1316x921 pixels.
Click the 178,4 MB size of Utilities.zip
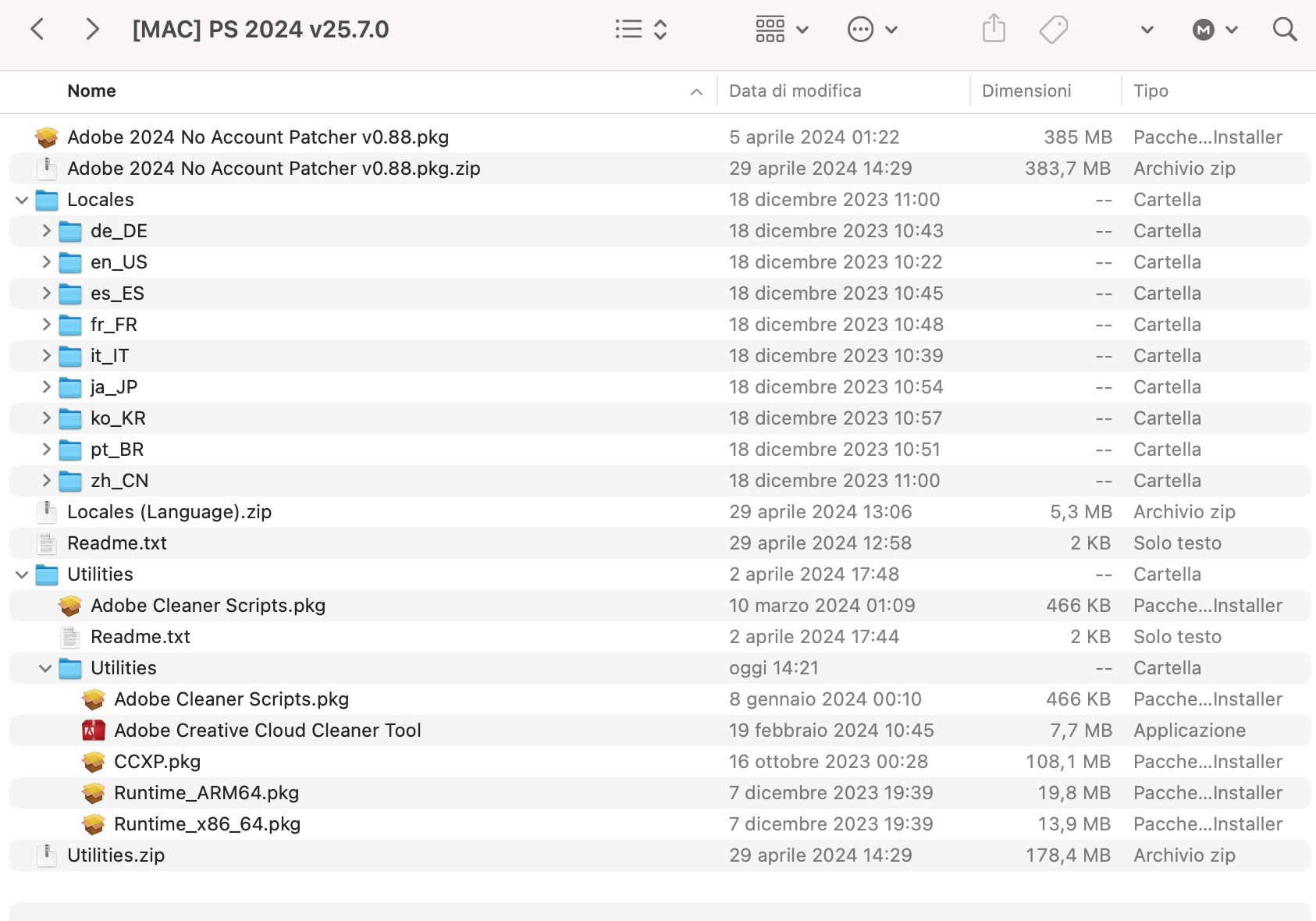point(1068,855)
